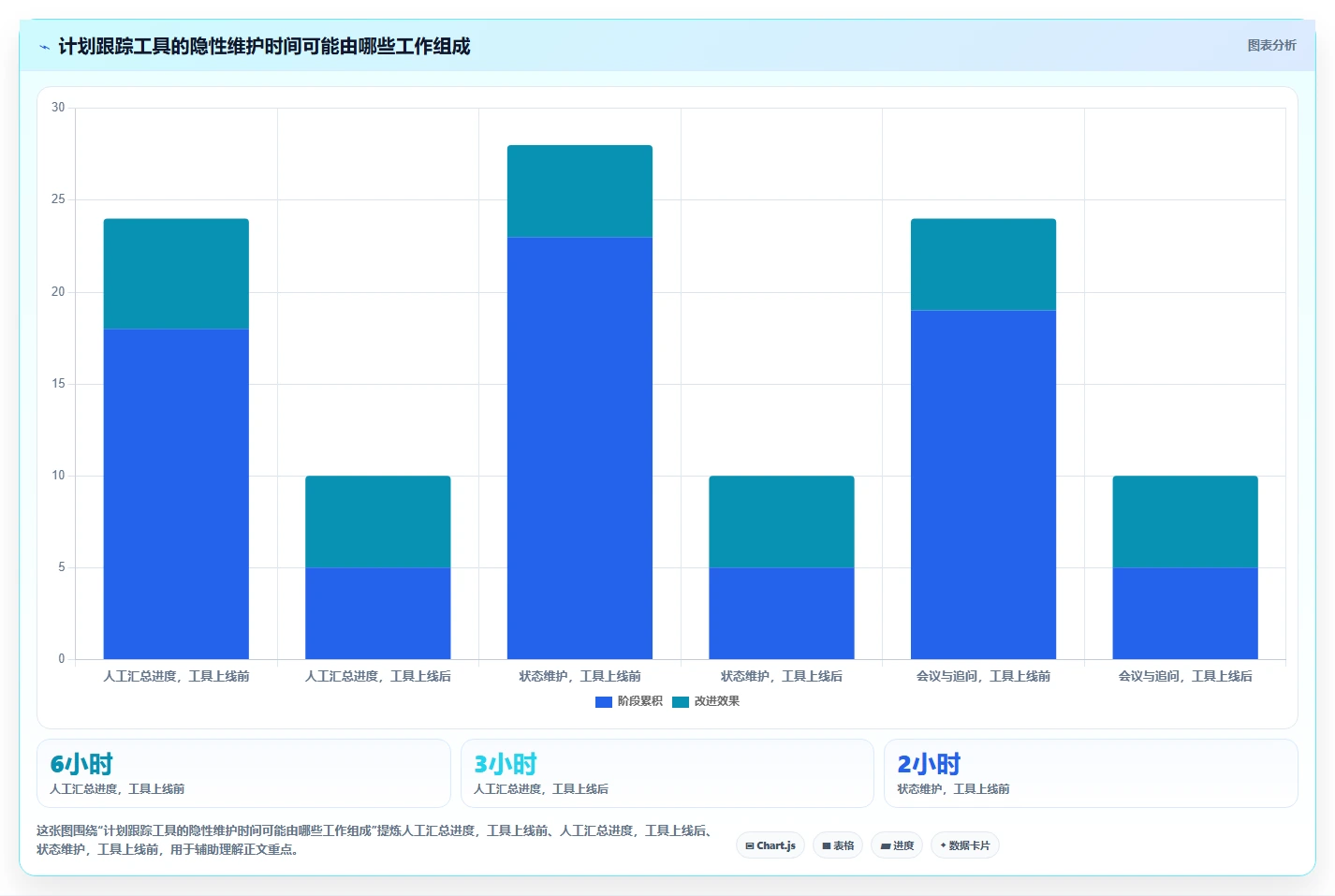
Task: Click x-axis label 人工汇总进度，工具上线后
Action: click(x=378, y=676)
